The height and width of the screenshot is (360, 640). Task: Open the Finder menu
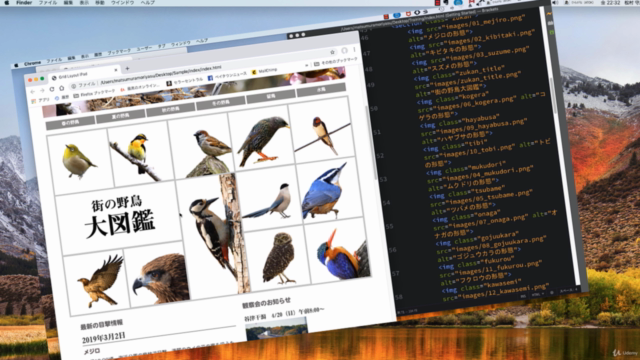[x=24, y=2]
